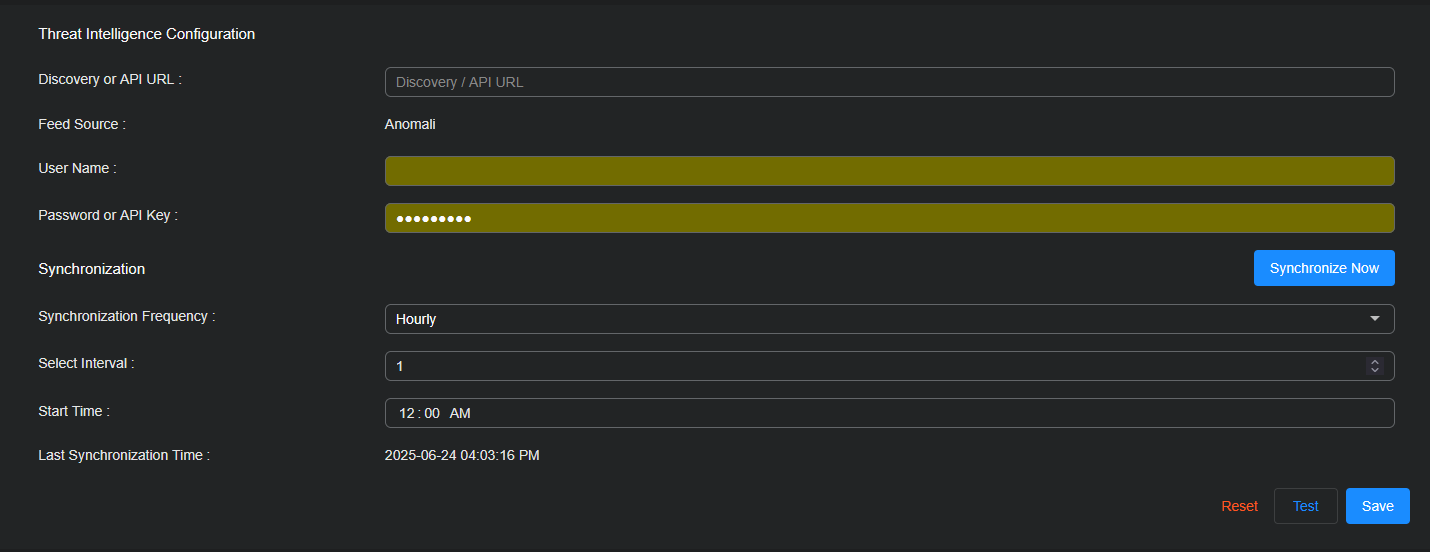Click the Synchronization Frequency dropdown caret arrow
This screenshot has width=1430, height=552.
click(1375, 319)
